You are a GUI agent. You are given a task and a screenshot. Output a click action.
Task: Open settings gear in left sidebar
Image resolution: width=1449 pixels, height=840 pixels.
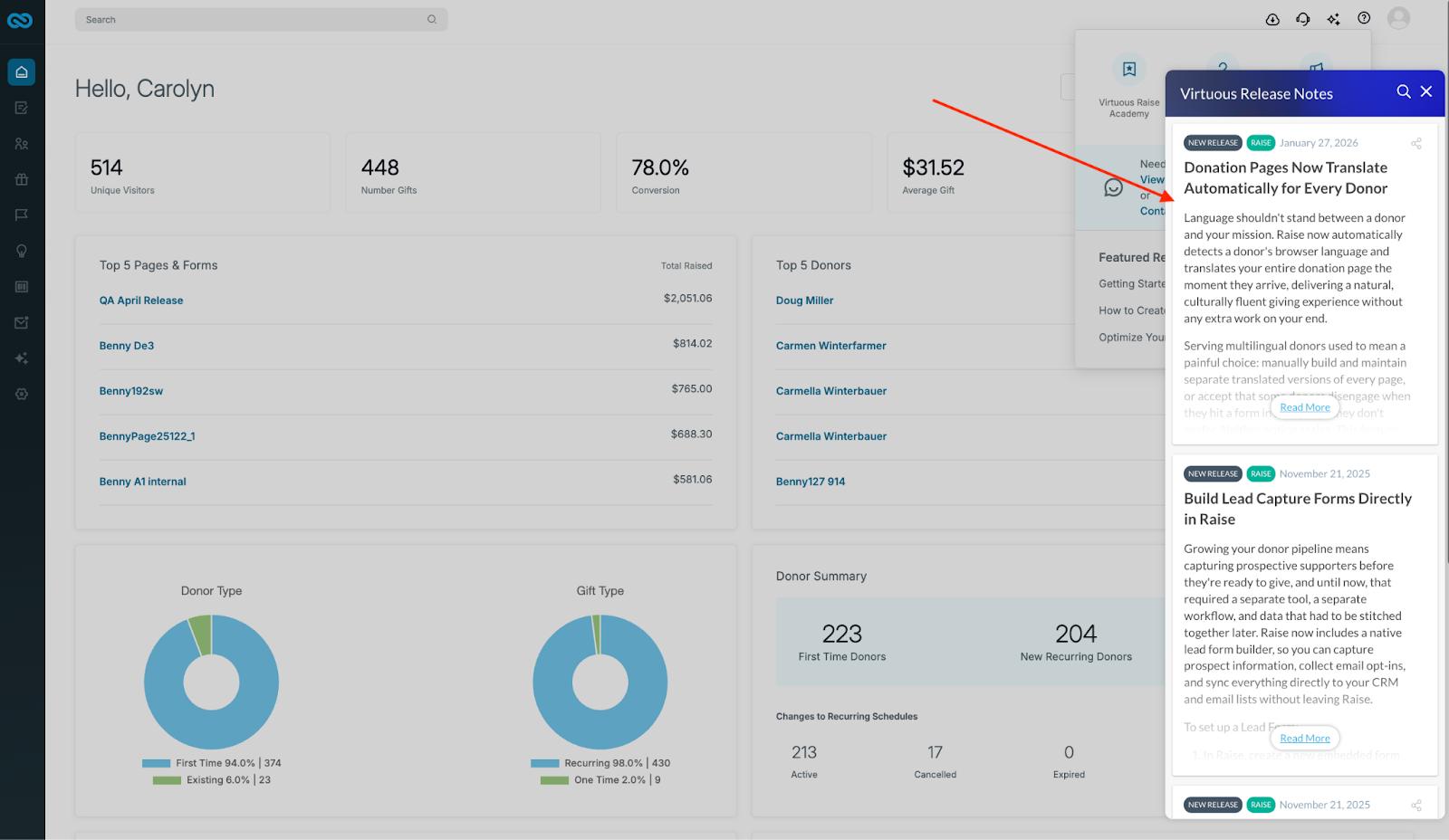[22, 394]
